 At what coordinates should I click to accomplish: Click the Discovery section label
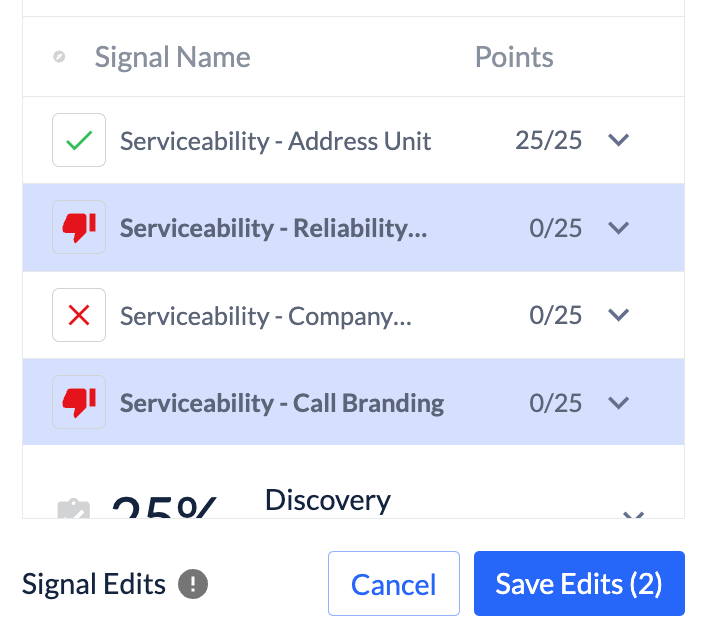point(328,500)
